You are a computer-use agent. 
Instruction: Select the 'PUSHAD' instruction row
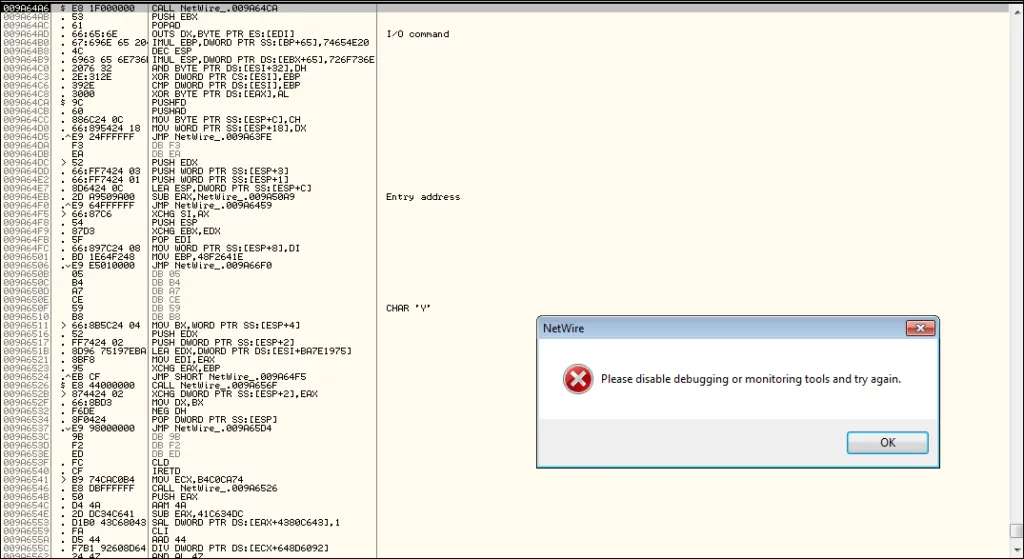coord(168,111)
